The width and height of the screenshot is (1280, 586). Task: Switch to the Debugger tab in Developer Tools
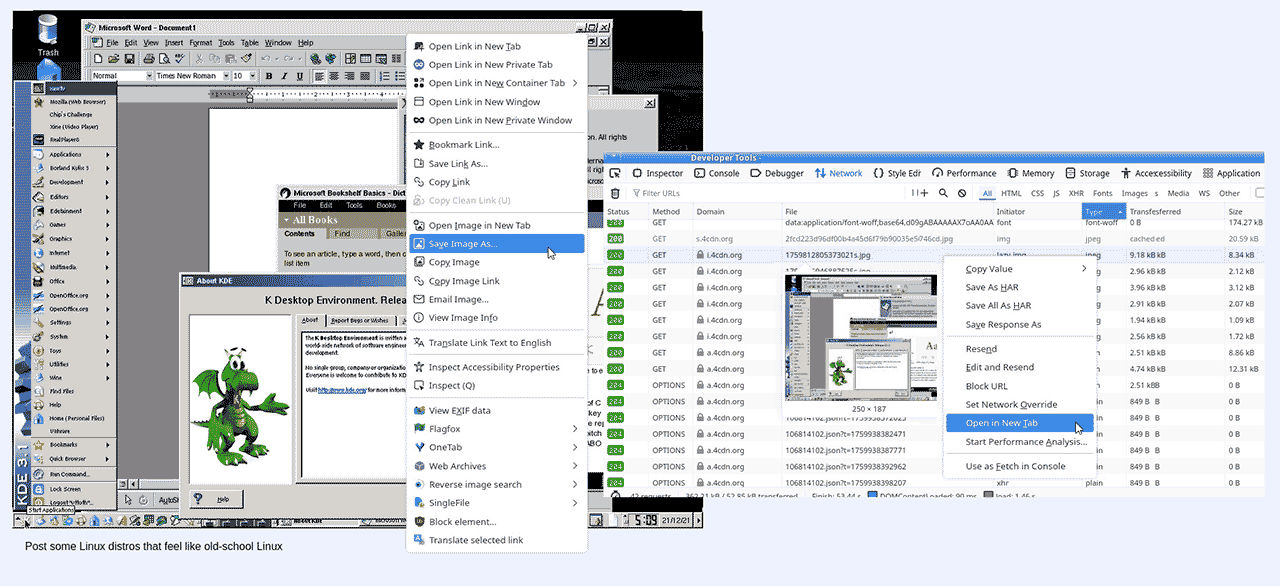(776, 173)
